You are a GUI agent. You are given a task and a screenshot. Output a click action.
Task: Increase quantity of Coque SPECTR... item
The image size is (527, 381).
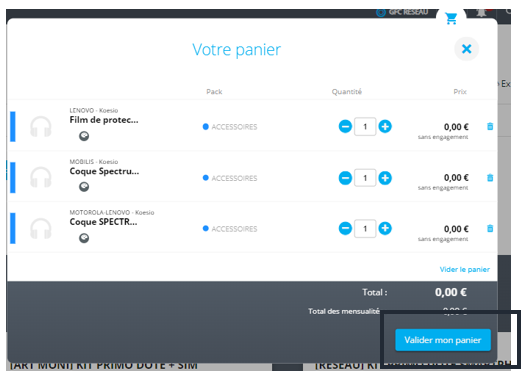pos(385,228)
